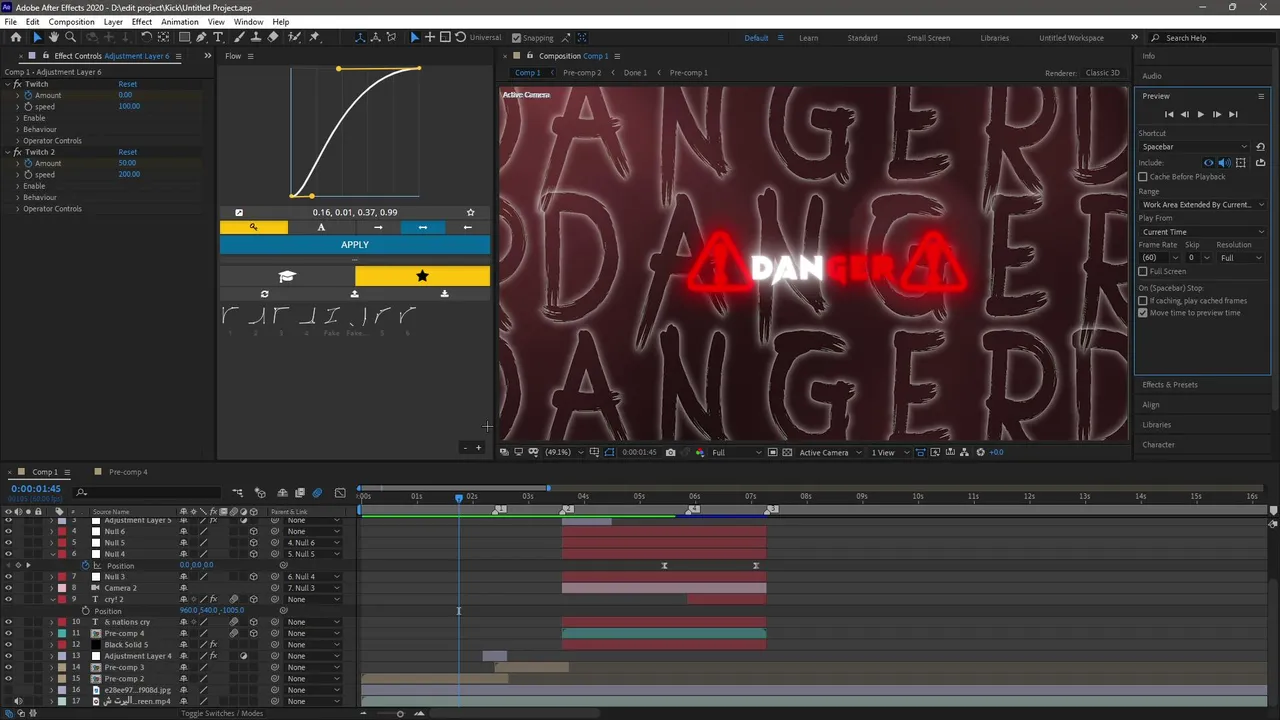Select the Rotation tool
Image resolution: width=1280 pixels, height=720 pixels.
pos(146,37)
